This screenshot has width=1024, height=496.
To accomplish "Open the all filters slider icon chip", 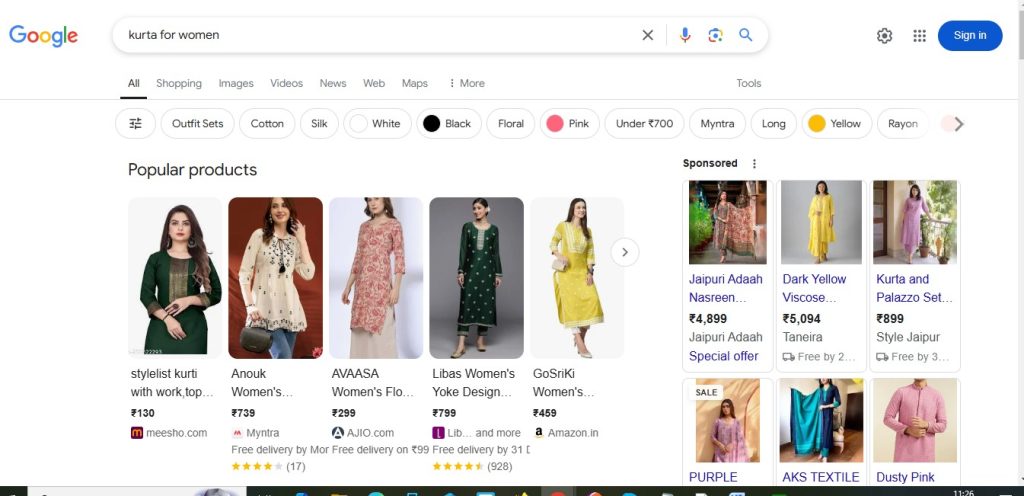I will click(x=135, y=123).
